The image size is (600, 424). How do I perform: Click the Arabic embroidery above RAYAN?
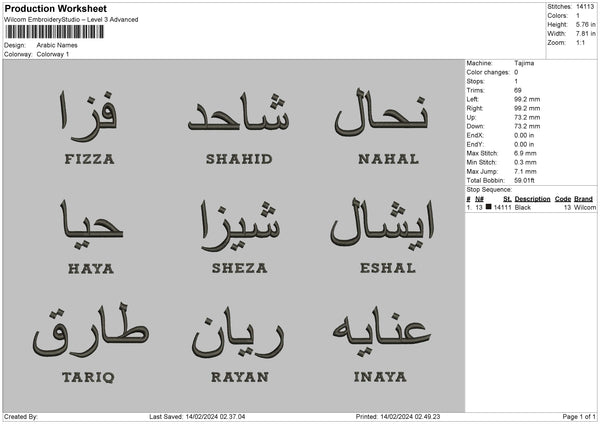click(x=238, y=333)
